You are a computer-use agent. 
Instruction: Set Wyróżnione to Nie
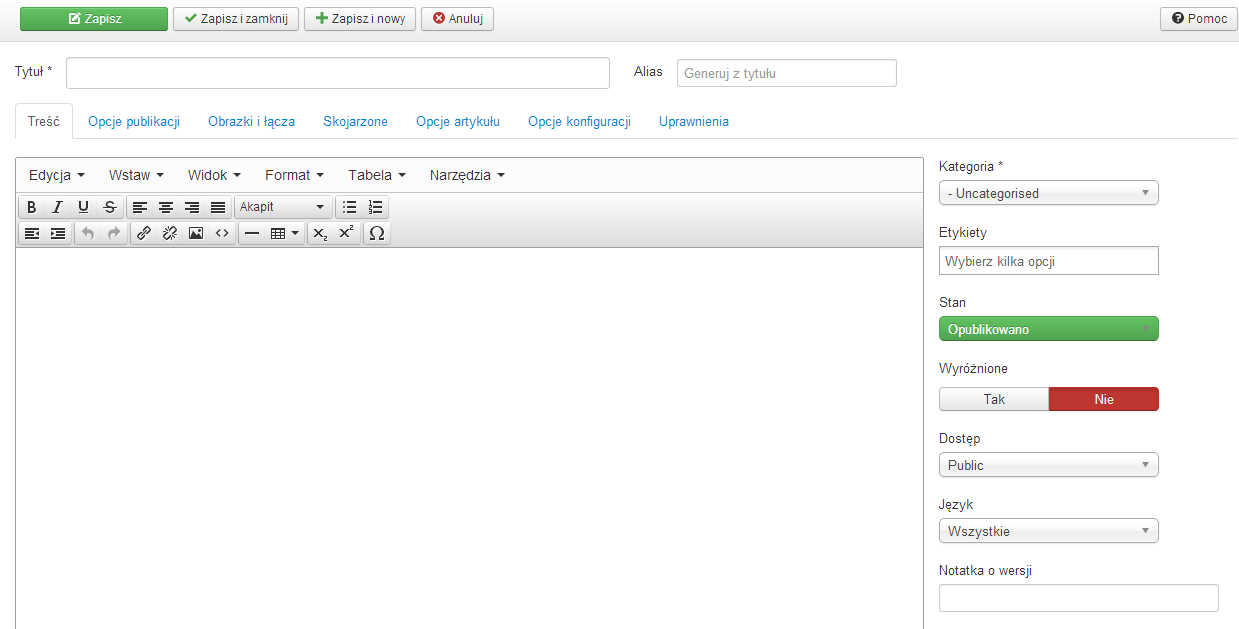coord(1104,399)
